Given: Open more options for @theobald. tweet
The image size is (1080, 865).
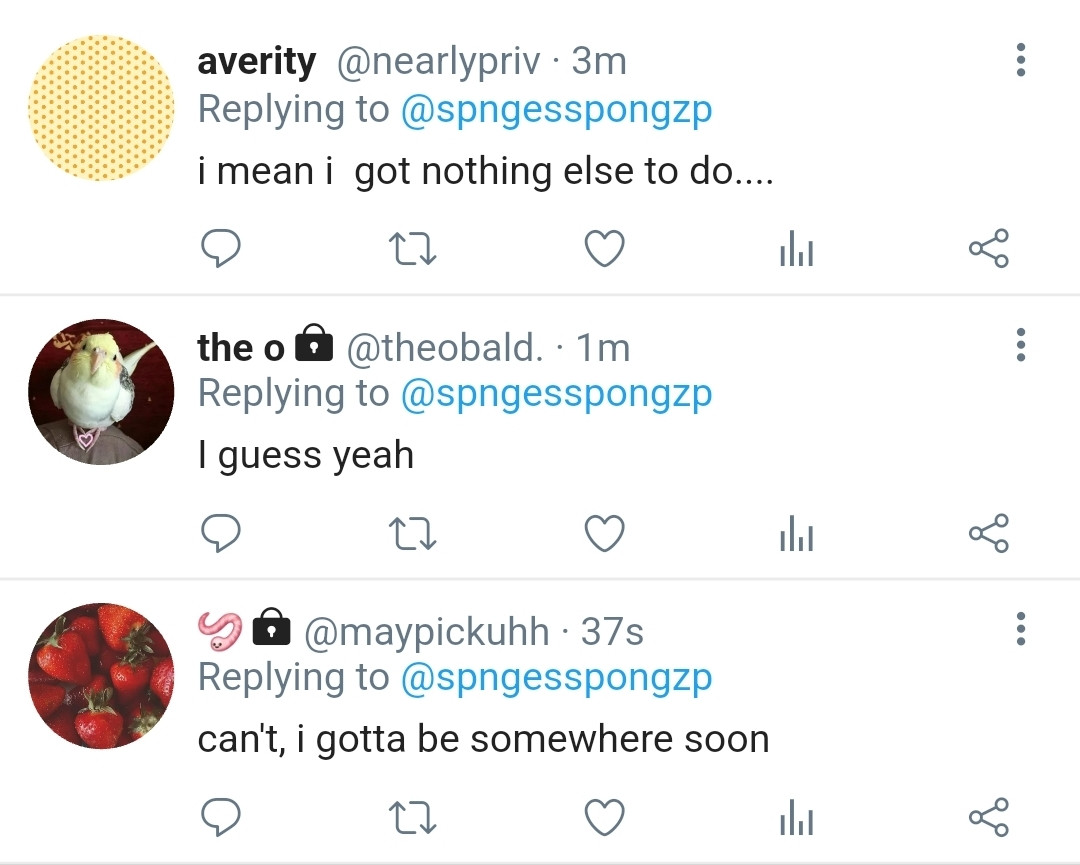Looking at the screenshot, I should [x=1021, y=344].
